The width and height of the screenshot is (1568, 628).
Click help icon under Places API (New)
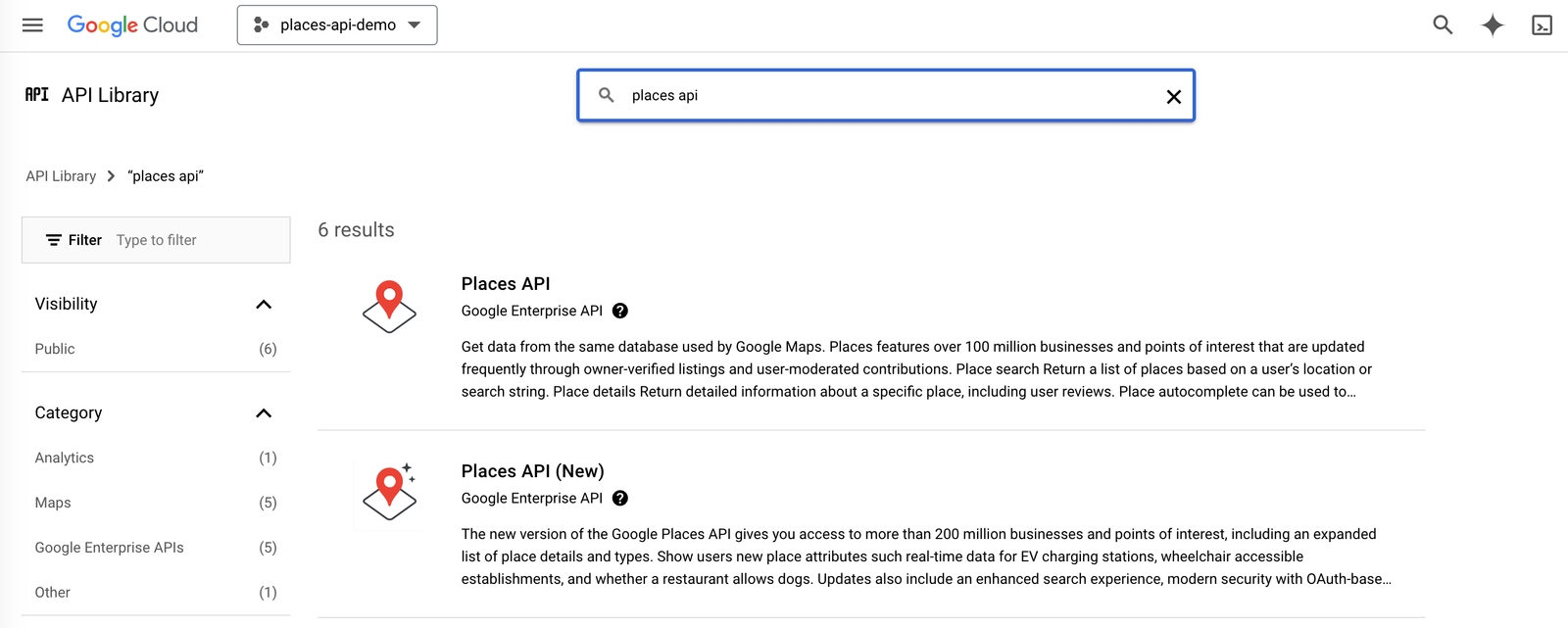[x=620, y=498]
